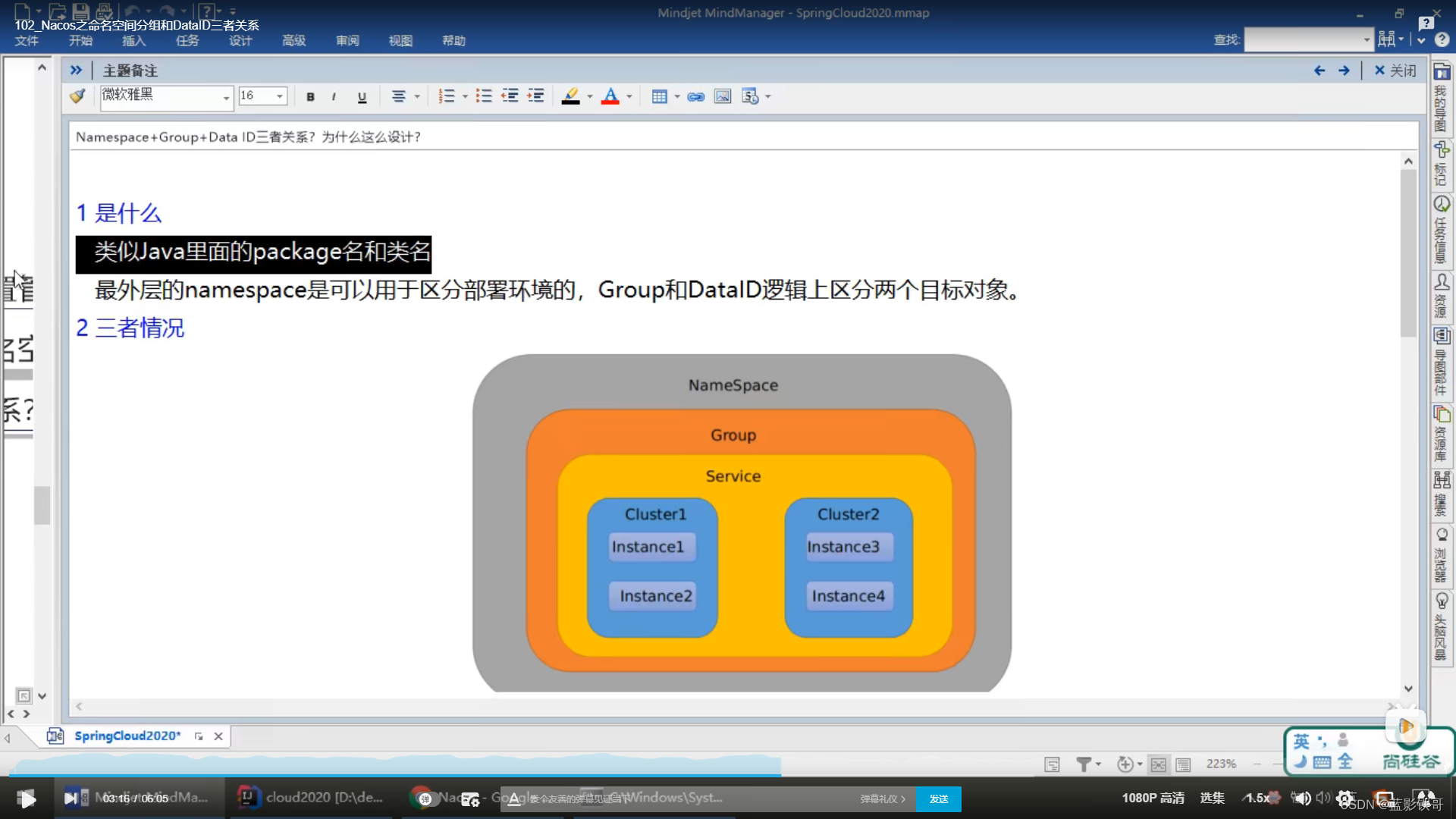Toggle bold formatting in notes toolbar

(x=310, y=96)
